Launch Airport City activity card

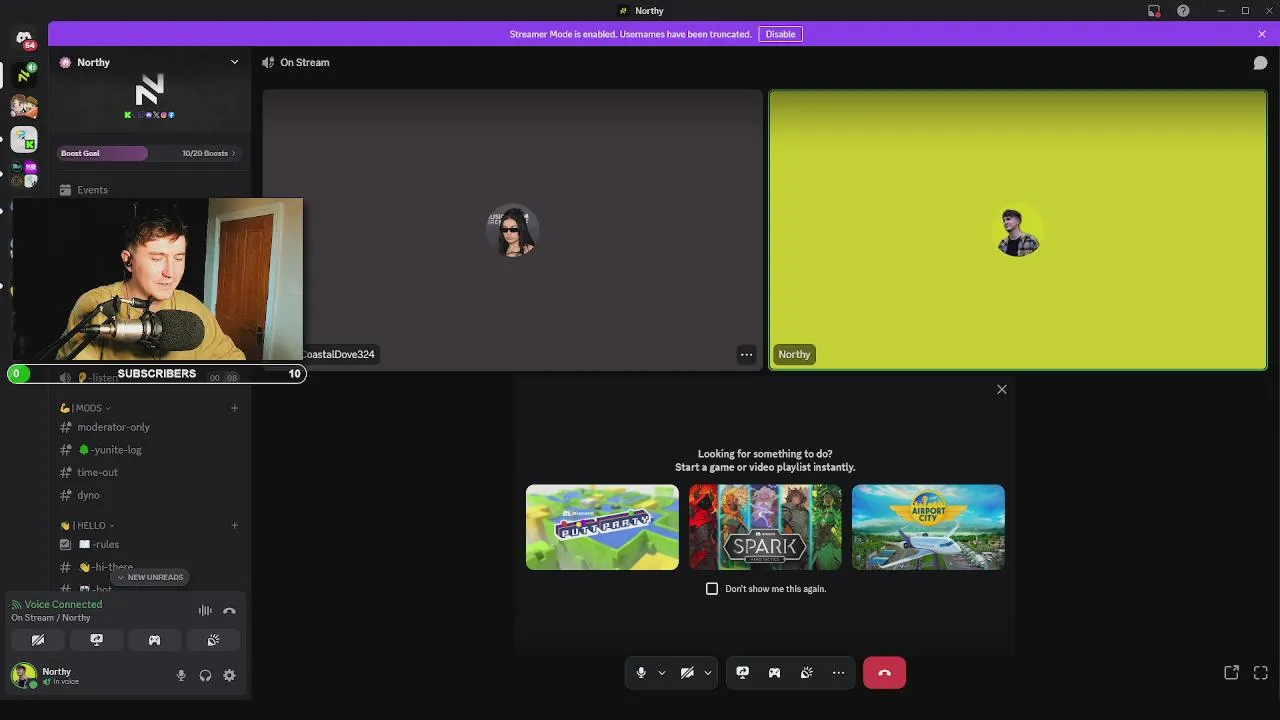[928, 527]
